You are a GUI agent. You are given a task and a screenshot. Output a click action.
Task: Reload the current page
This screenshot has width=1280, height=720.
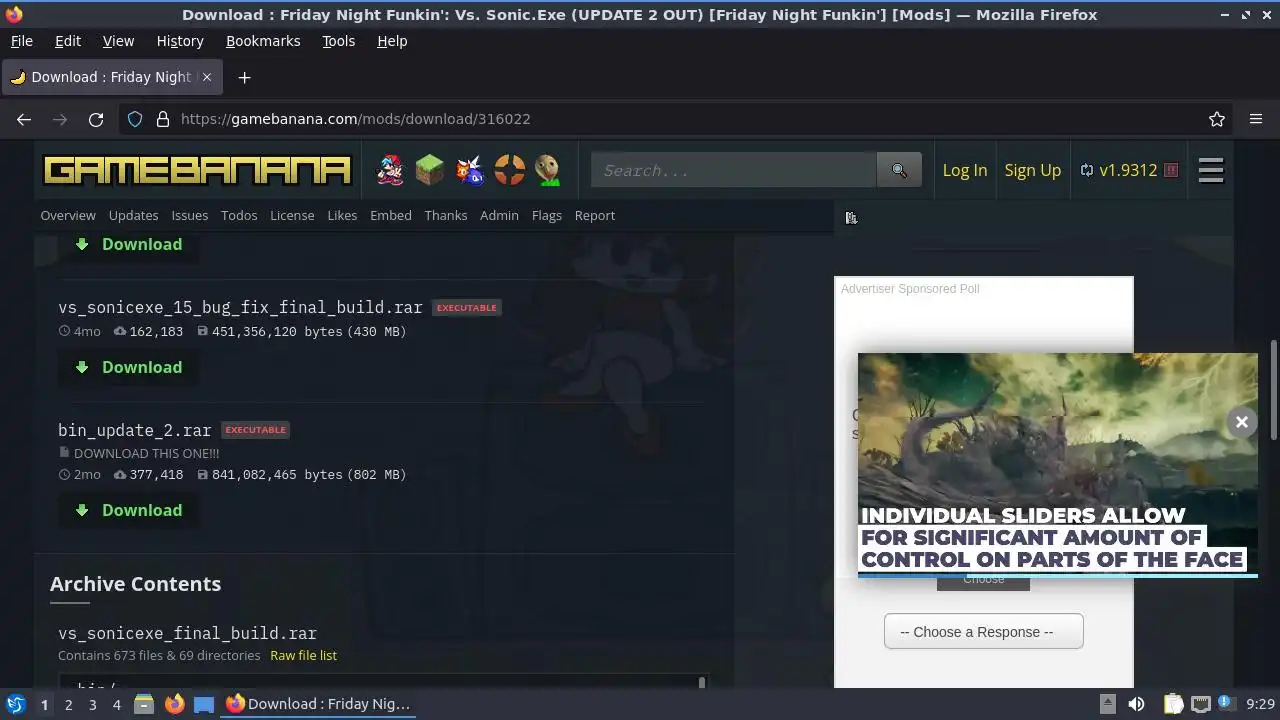pyautogui.click(x=96, y=119)
